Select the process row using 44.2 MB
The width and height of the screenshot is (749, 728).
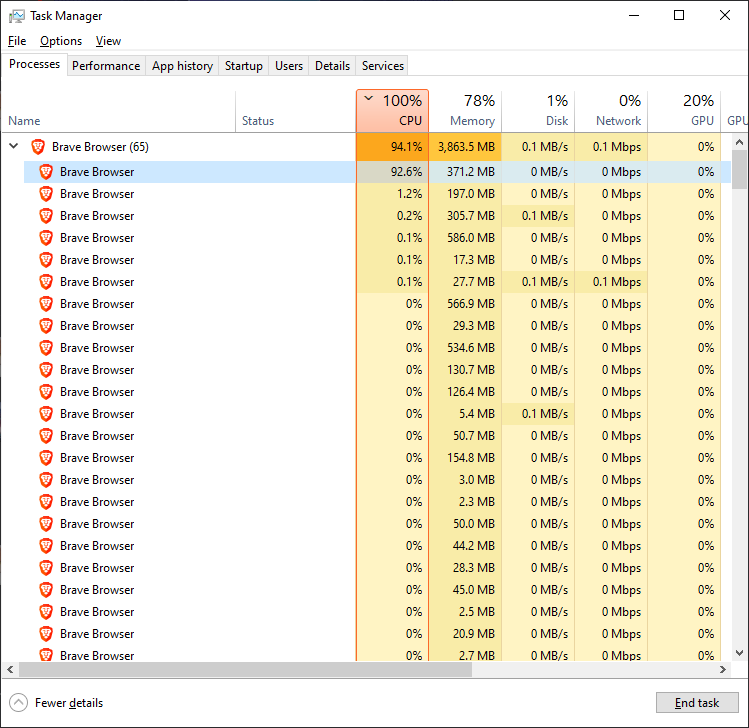coord(377,546)
